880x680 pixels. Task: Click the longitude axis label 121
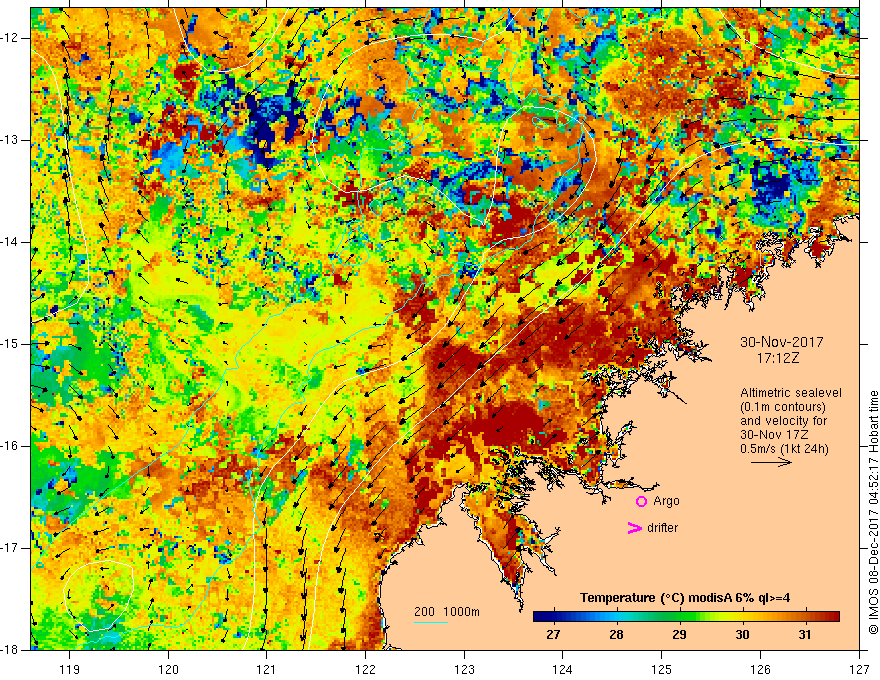[266, 669]
